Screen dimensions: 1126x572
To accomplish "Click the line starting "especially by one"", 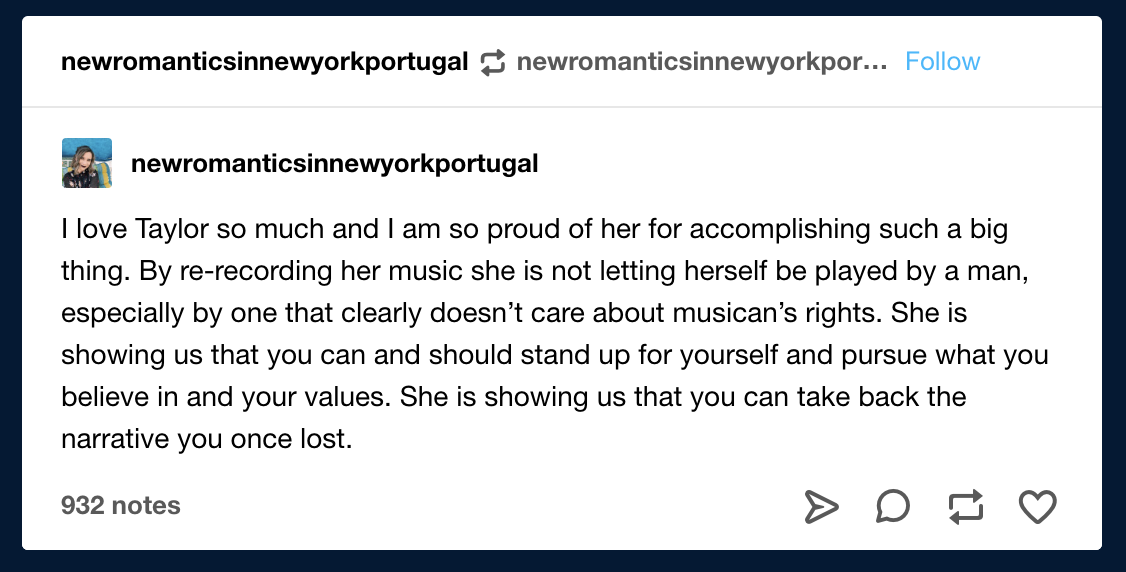I will [514, 313].
